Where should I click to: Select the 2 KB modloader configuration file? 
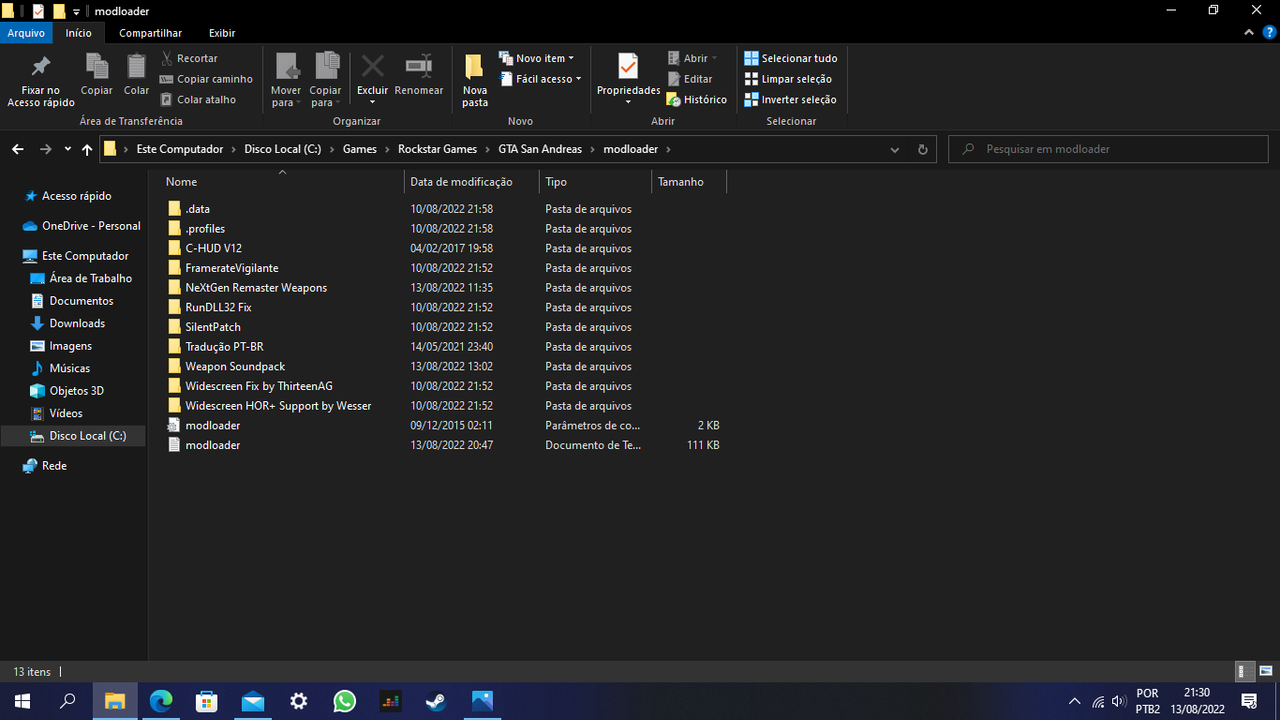[212, 425]
